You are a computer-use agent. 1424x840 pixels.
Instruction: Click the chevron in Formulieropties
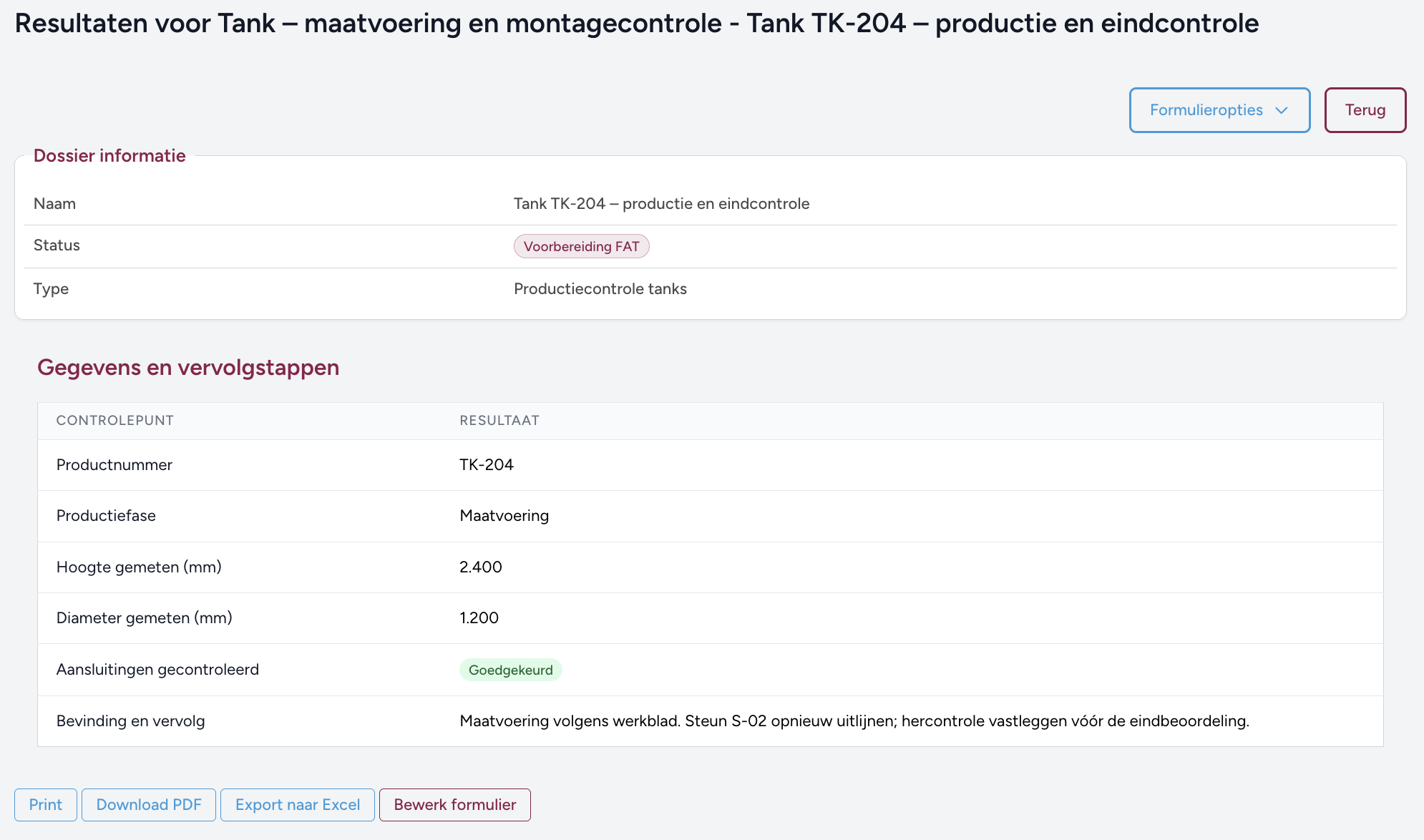click(1282, 110)
